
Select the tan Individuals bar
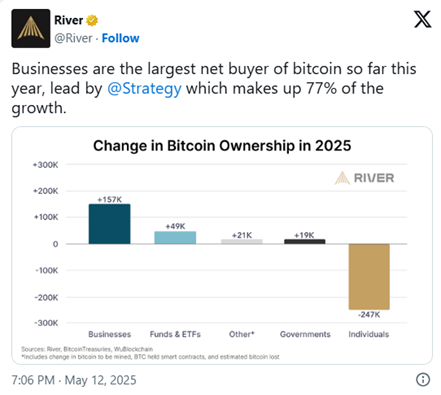(x=369, y=277)
